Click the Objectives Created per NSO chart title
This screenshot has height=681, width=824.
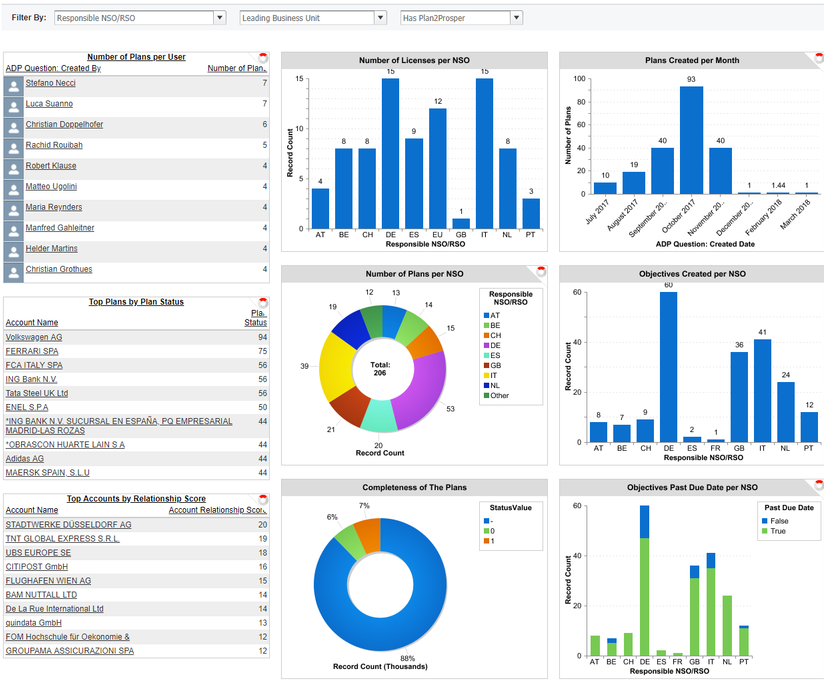[x=692, y=274]
